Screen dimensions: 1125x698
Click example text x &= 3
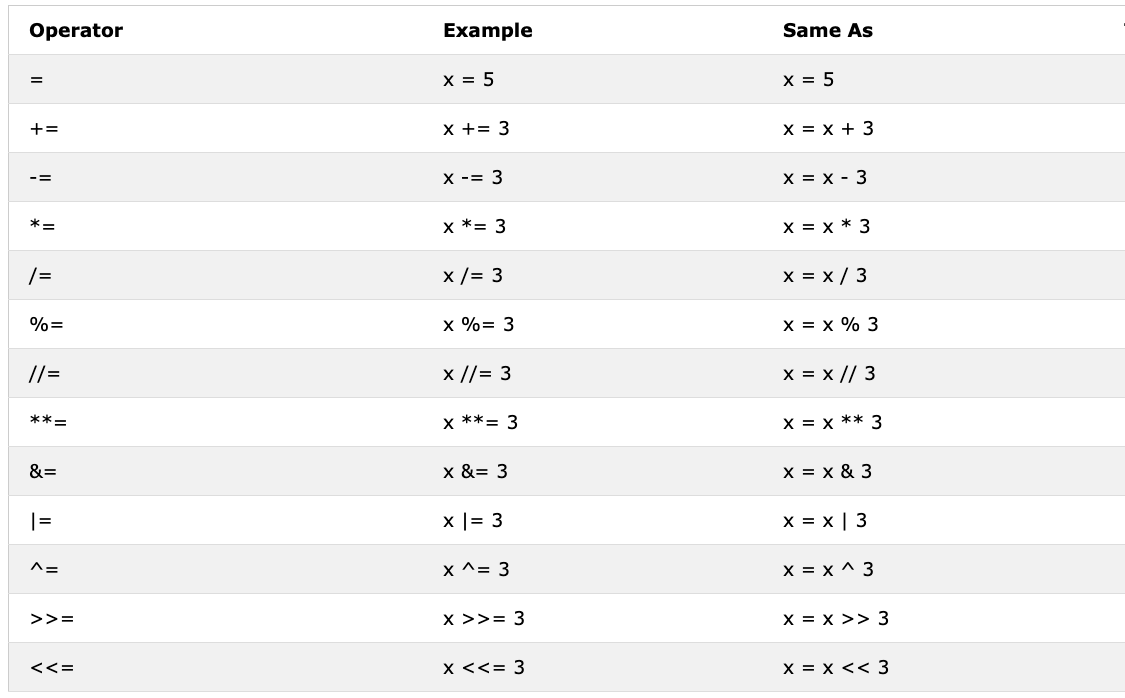(x=476, y=471)
